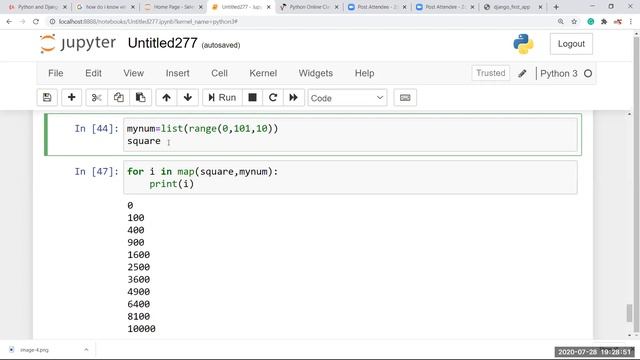Open the Cell menu
Image resolution: width=640 pixels, height=360 pixels.
[x=219, y=73]
